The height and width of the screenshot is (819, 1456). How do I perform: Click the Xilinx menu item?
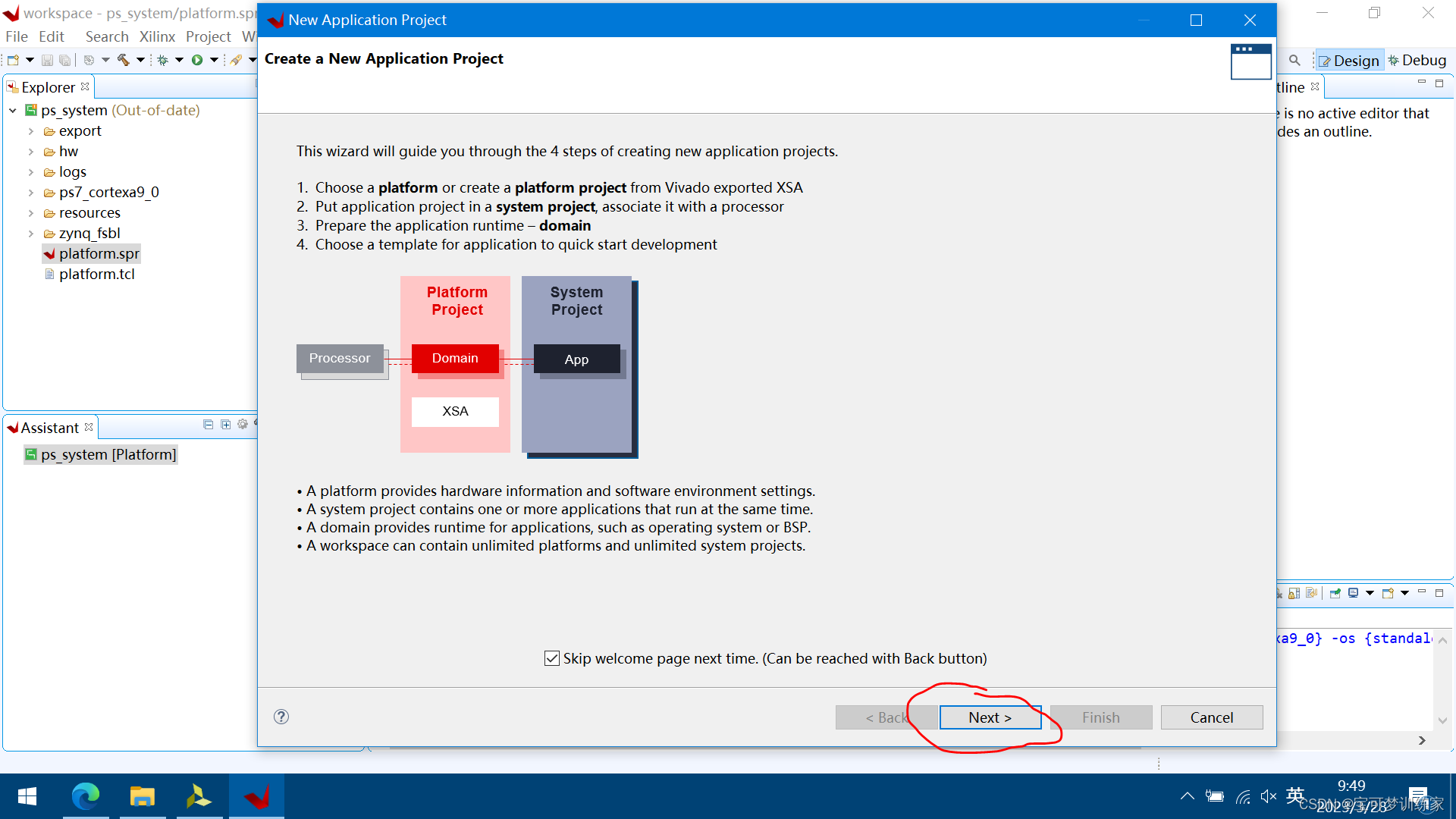click(x=156, y=37)
